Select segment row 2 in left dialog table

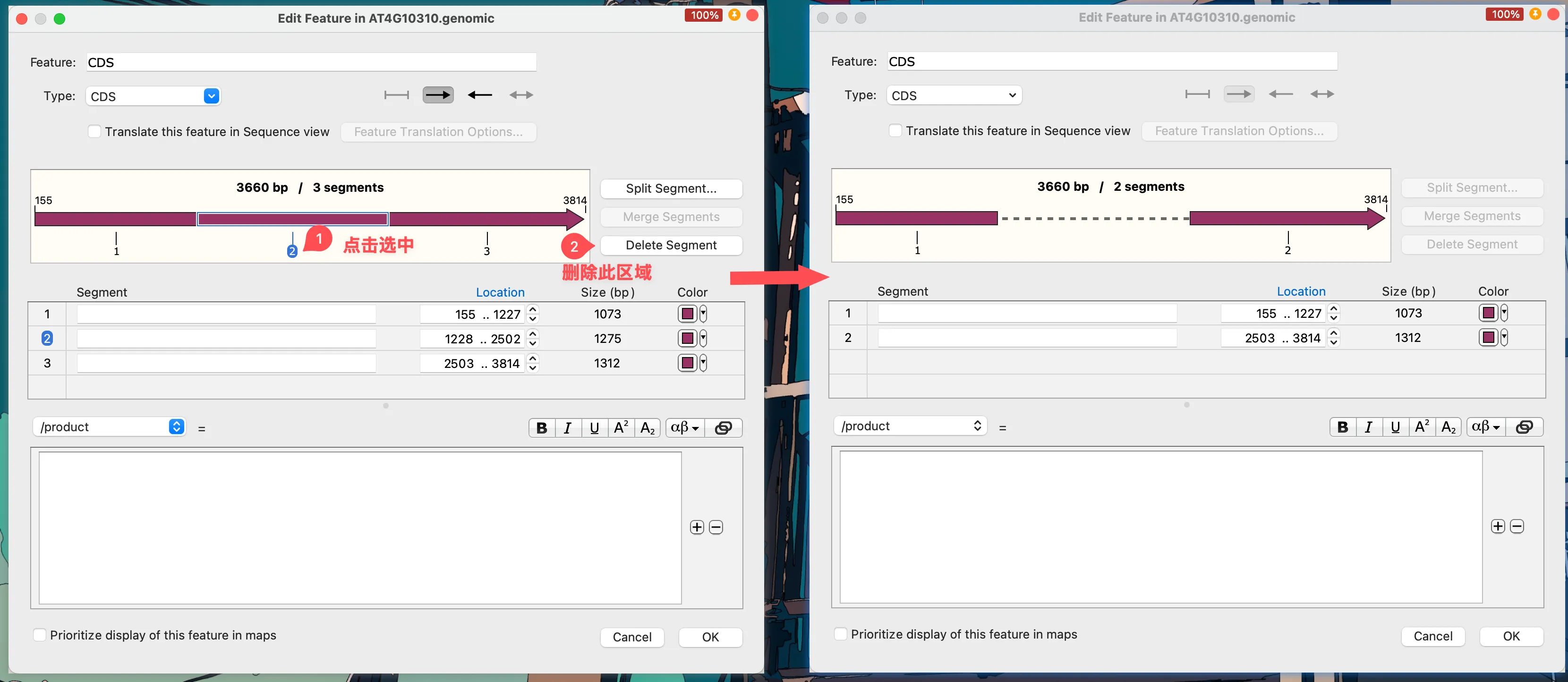[x=47, y=339]
